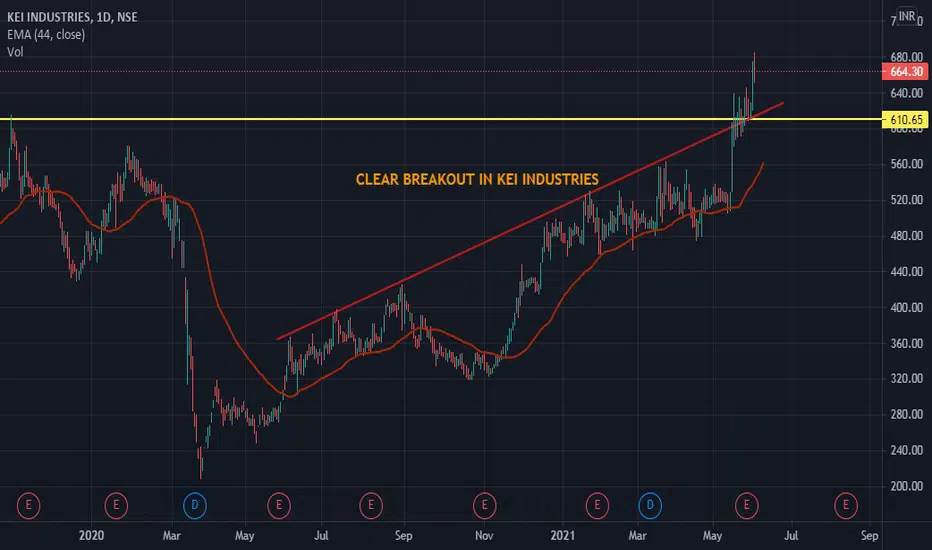Click the 240.00 price axis label

tap(906, 450)
